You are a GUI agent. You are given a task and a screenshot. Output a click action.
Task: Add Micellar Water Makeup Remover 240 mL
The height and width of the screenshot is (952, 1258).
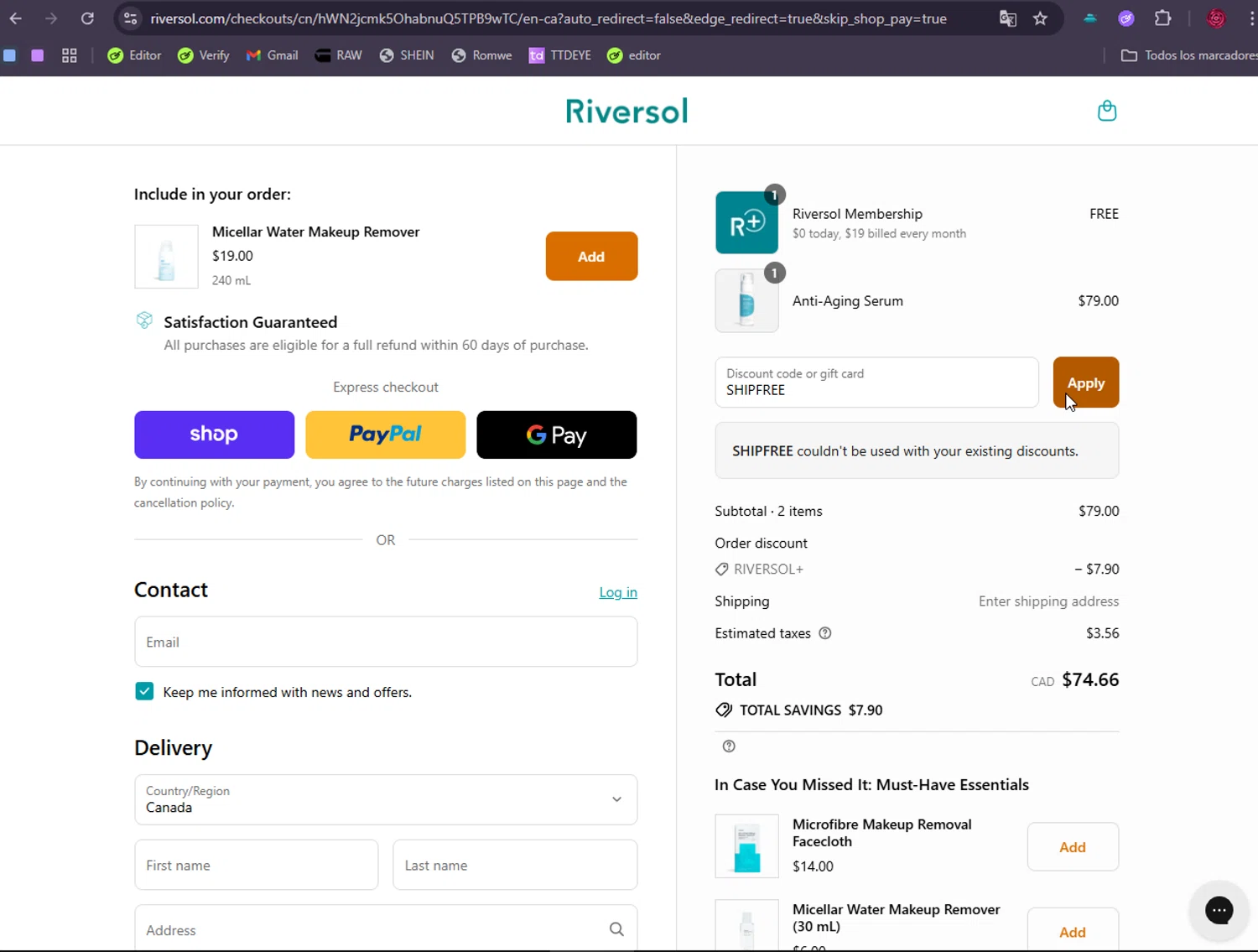point(591,257)
